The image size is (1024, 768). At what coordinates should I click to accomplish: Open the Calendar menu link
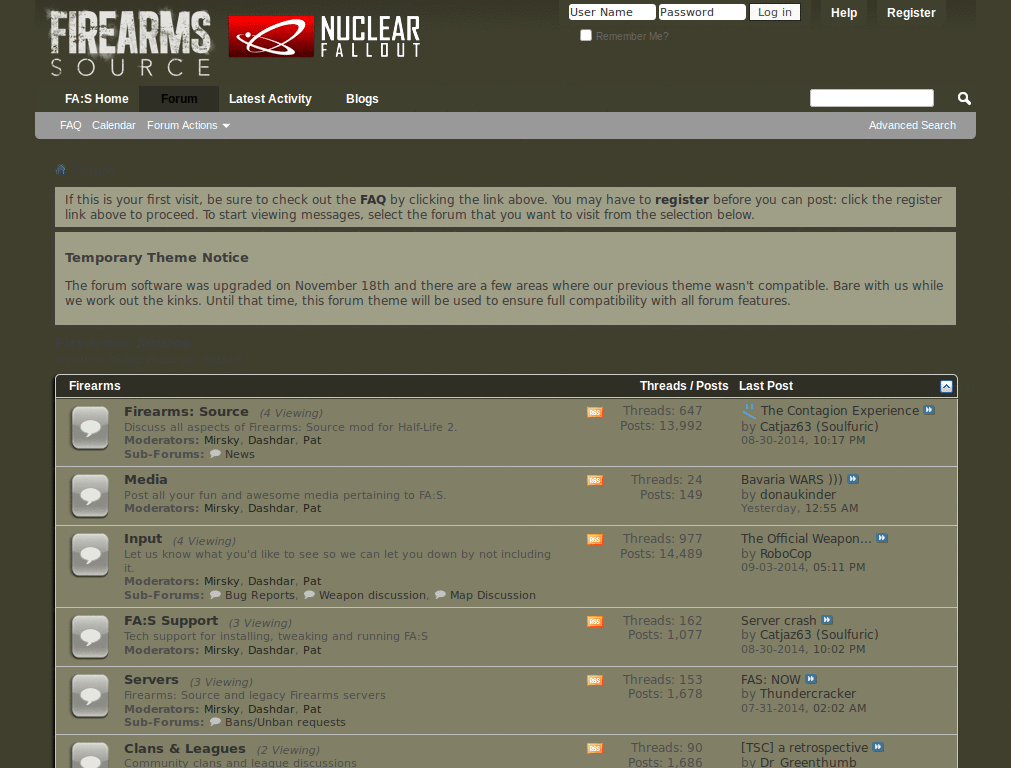point(114,125)
